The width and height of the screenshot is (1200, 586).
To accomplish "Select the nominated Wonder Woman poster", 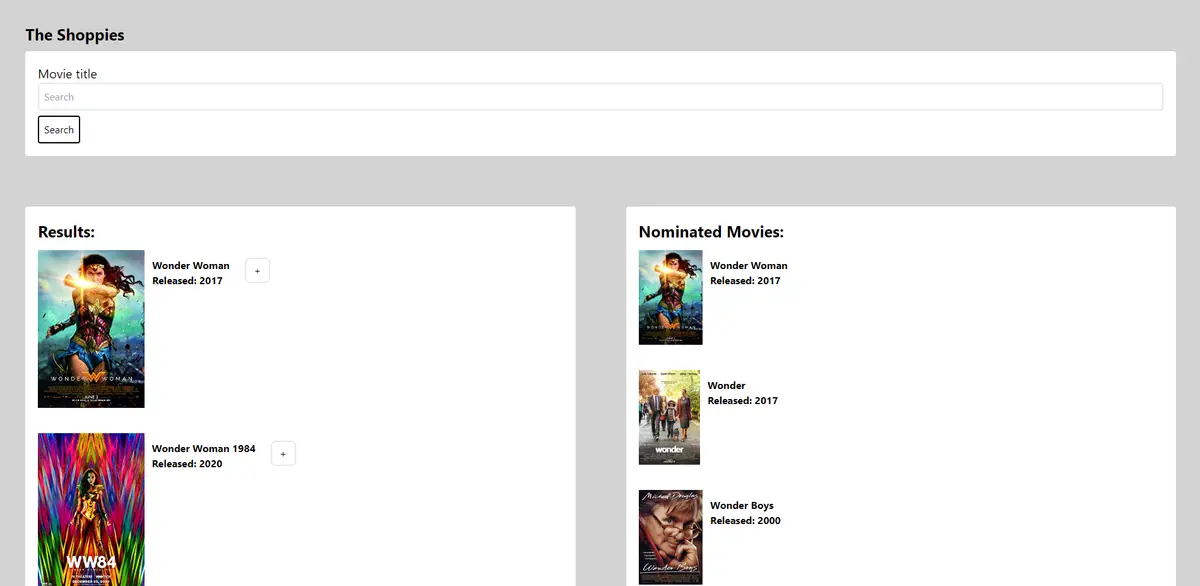I will click(671, 297).
